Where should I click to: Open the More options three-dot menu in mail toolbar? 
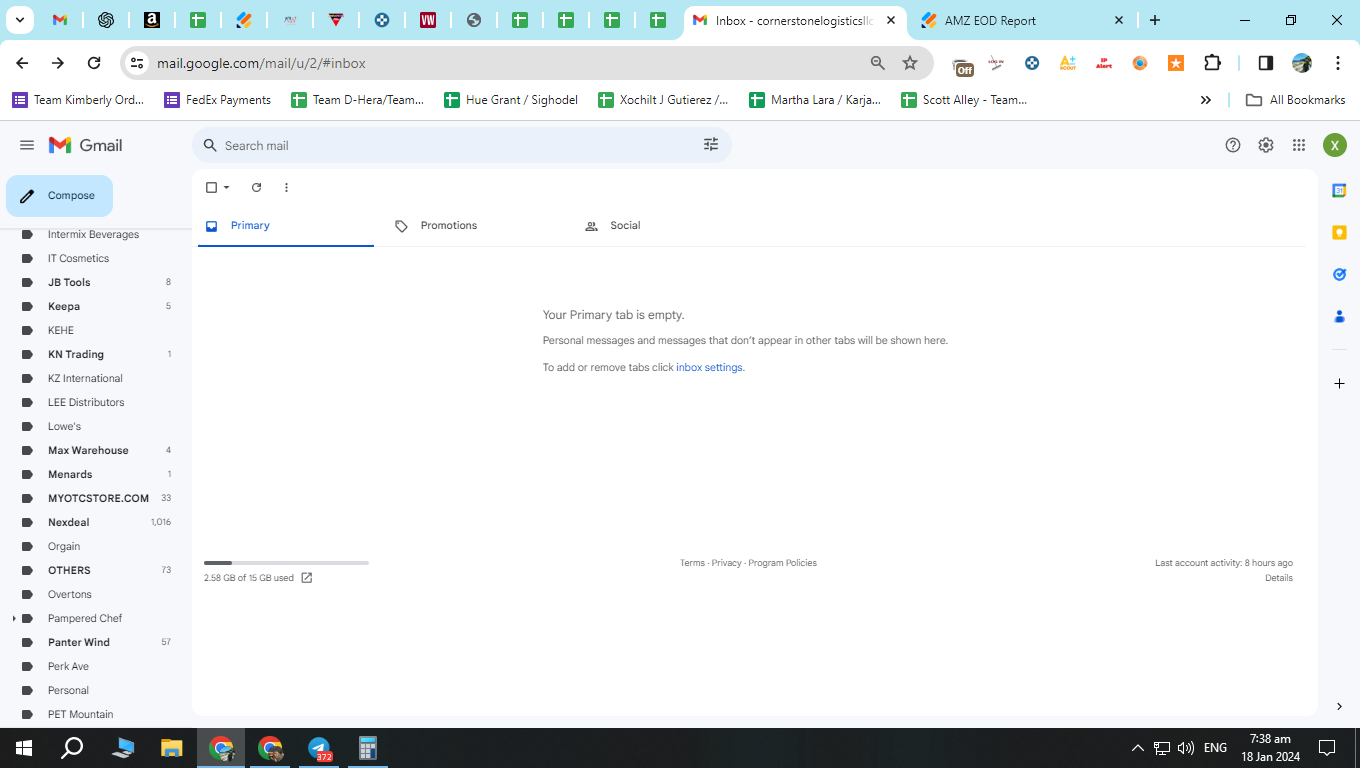click(286, 187)
